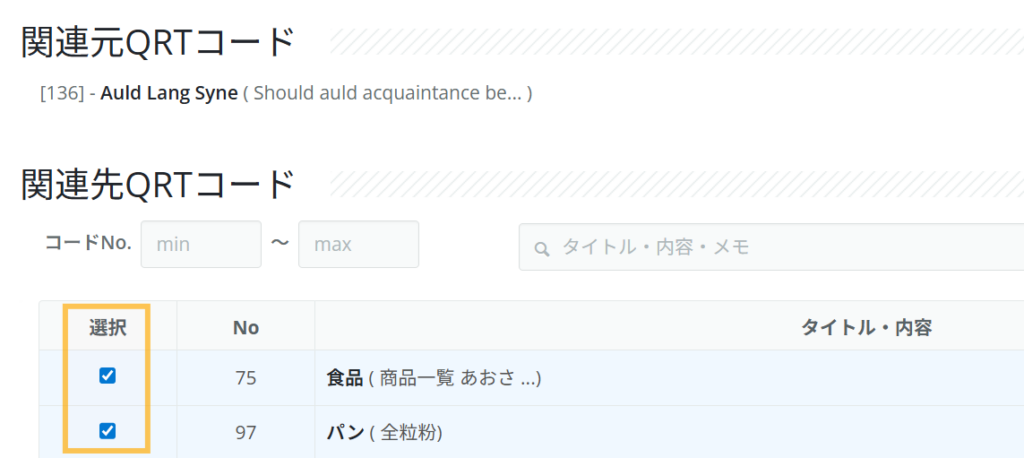Click the magnifying glass search icon
This screenshot has height=458, width=1024.
tap(541, 248)
